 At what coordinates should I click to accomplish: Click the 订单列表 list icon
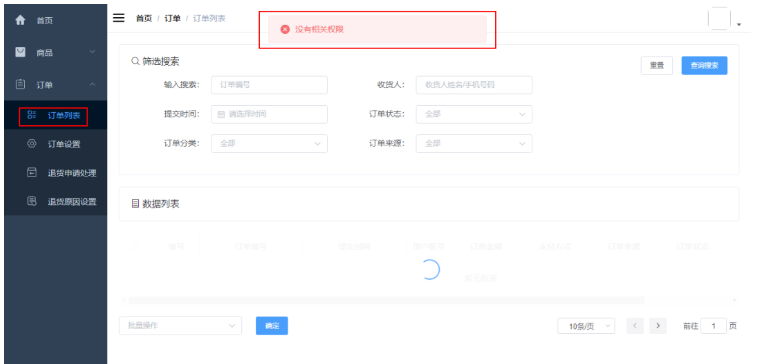point(32,115)
